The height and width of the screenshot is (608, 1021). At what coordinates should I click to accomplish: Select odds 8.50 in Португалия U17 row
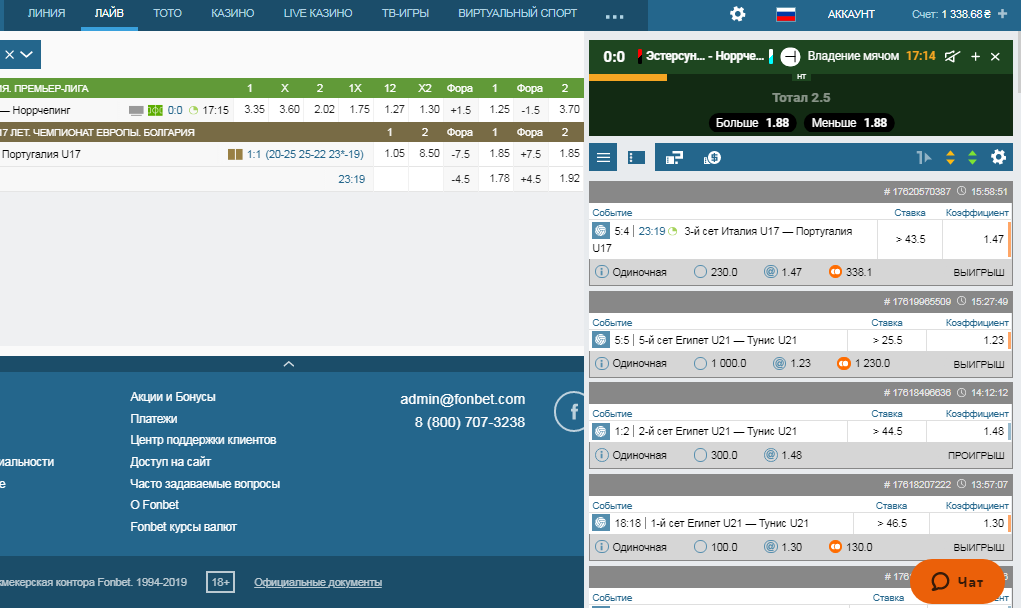click(x=429, y=154)
